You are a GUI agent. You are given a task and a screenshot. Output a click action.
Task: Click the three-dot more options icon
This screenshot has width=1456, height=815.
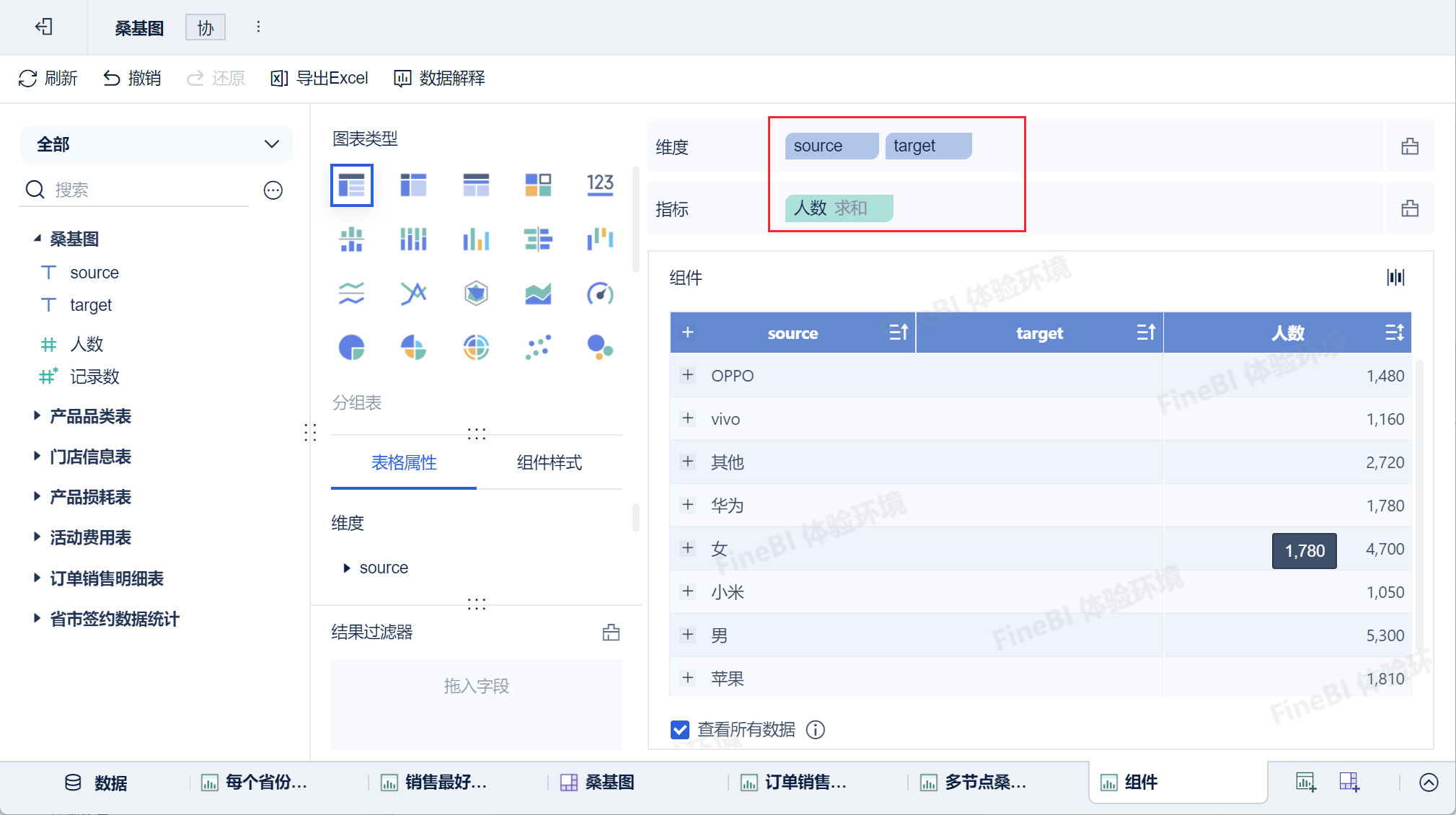pyautogui.click(x=258, y=27)
